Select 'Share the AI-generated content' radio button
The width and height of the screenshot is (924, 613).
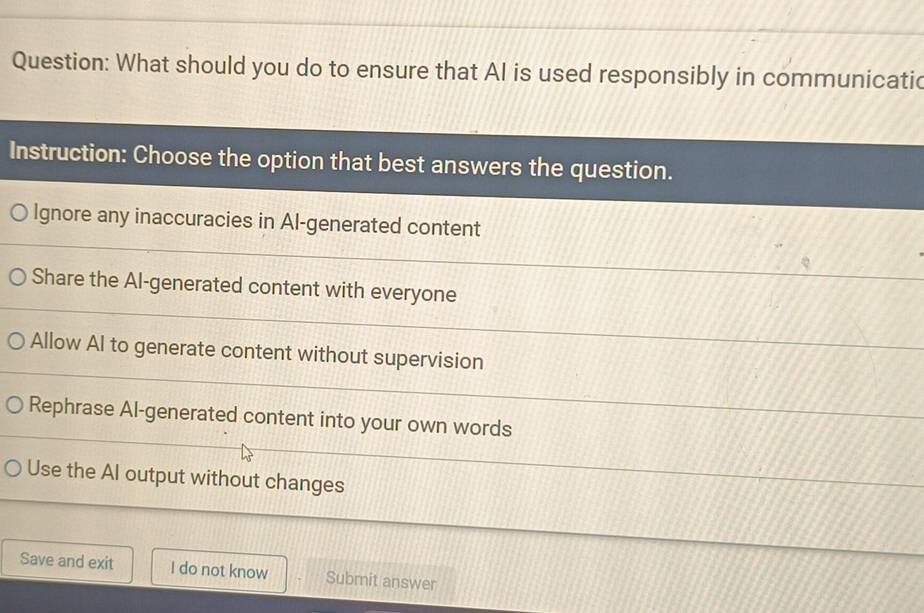pyautogui.click(x=19, y=277)
